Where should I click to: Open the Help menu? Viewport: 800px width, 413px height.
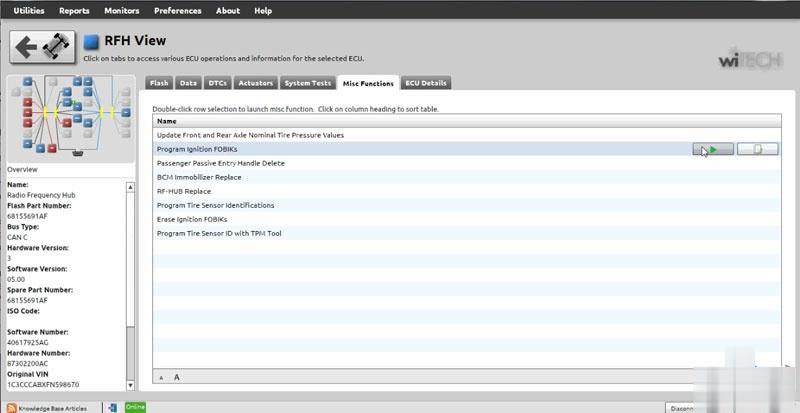(x=263, y=10)
